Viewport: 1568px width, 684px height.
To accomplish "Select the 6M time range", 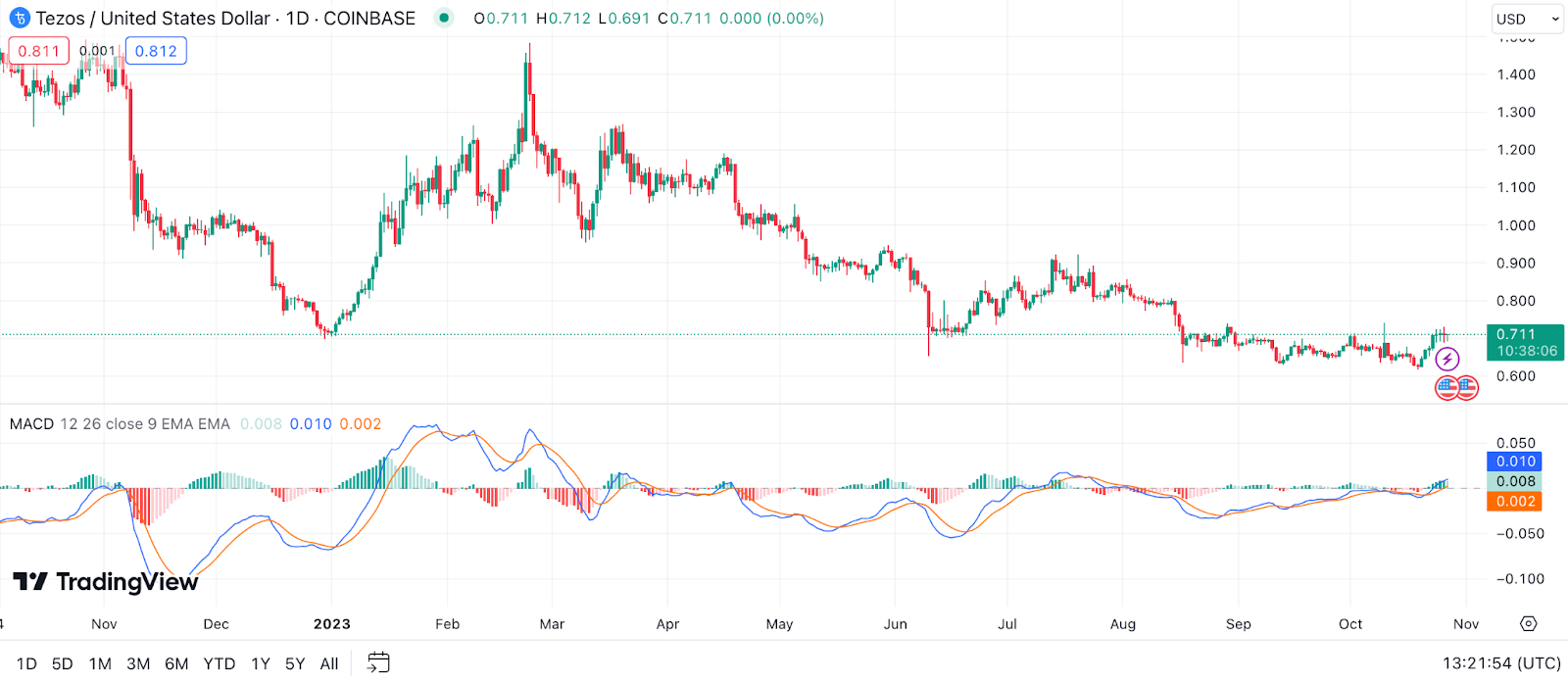I will click(x=176, y=663).
